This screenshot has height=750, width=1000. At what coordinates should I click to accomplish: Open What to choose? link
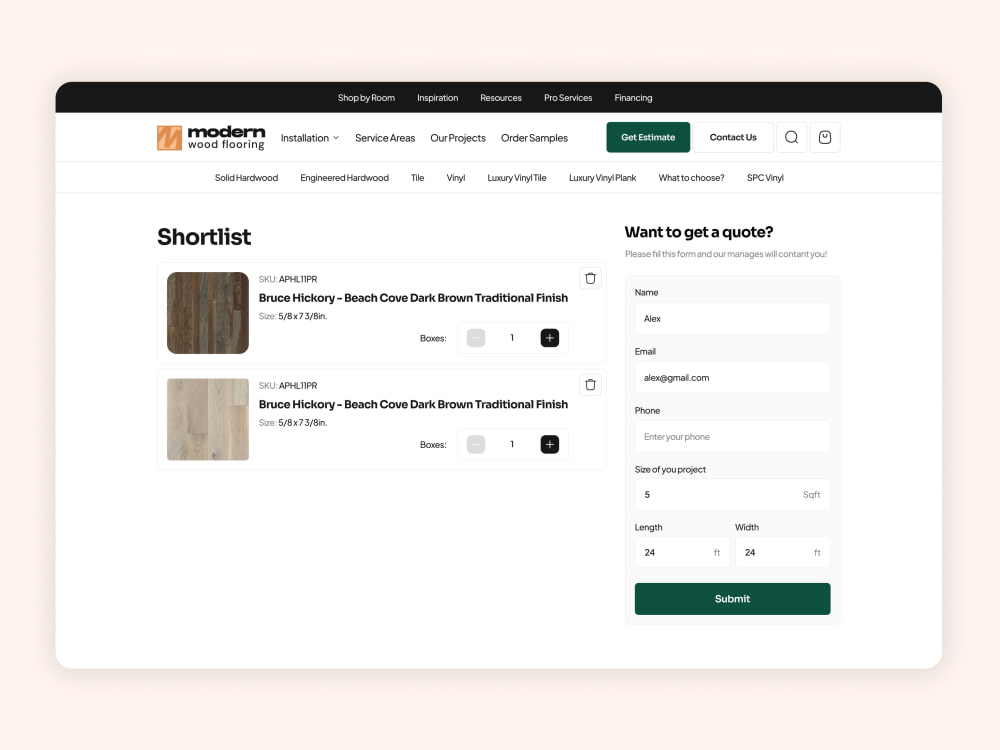[691, 178]
